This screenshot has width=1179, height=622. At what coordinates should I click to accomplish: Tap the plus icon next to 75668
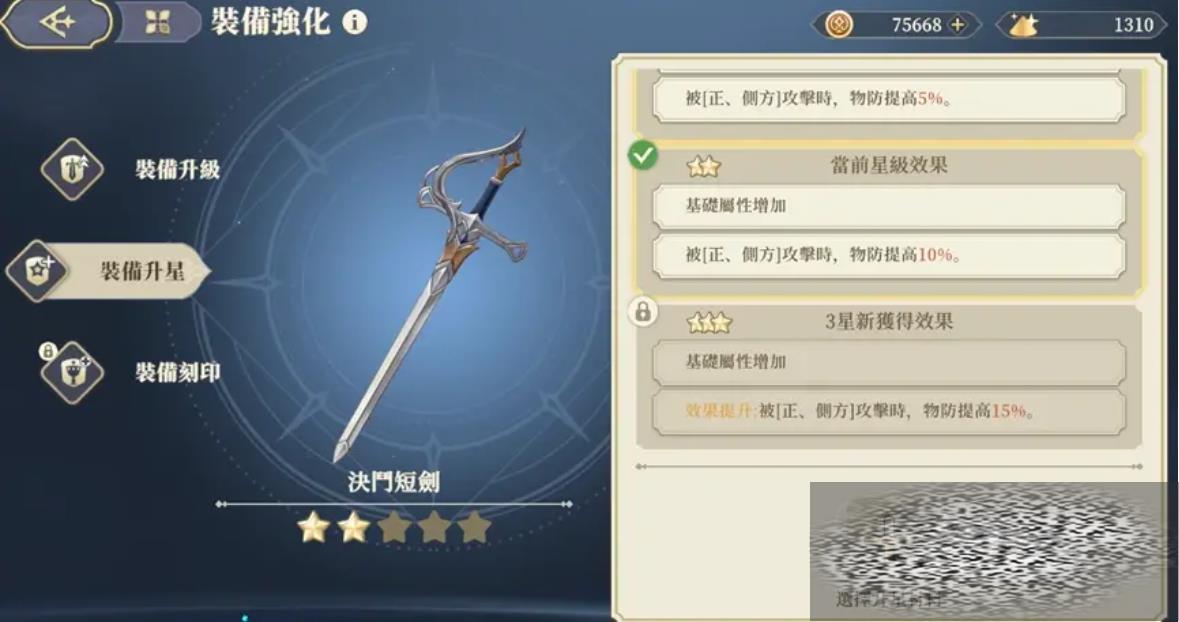pyautogui.click(x=957, y=25)
